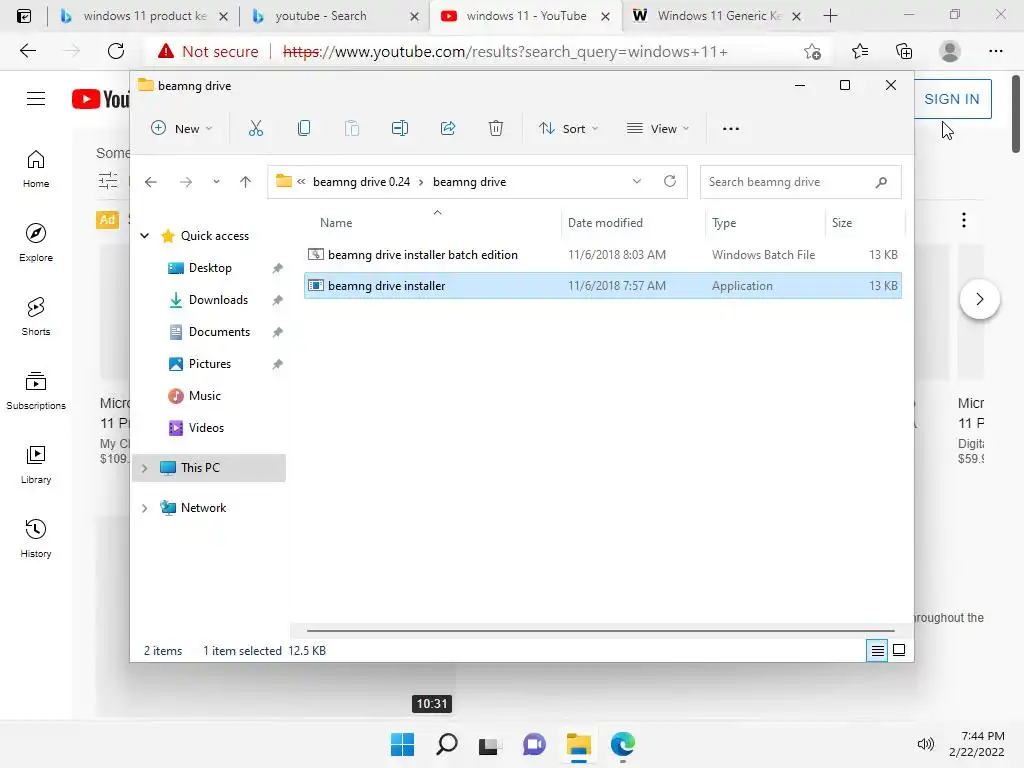Open Edge Settings and more menu
1024x768 pixels.
click(x=995, y=51)
